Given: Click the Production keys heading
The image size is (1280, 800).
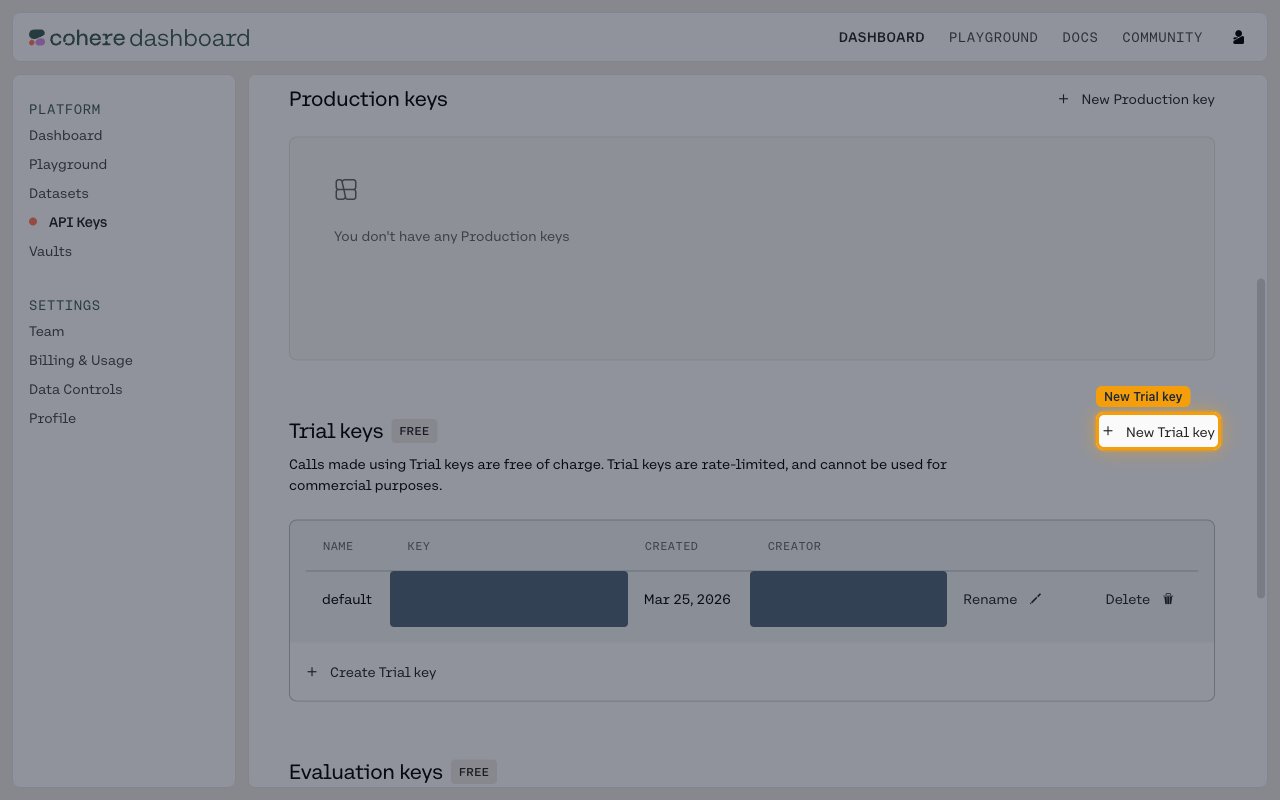Looking at the screenshot, I should click(x=368, y=99).
